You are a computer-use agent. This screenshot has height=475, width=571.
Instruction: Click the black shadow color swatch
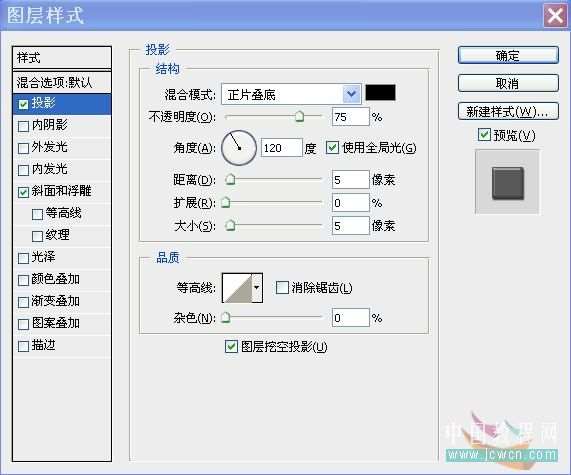[380, 93]
